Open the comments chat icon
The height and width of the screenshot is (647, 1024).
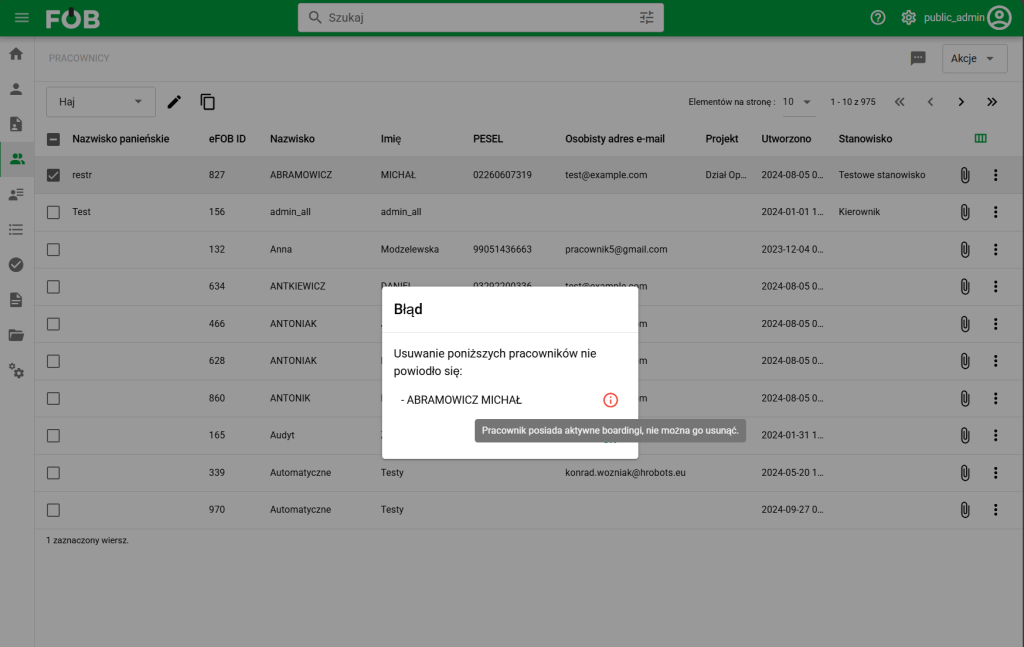[918, 58]
